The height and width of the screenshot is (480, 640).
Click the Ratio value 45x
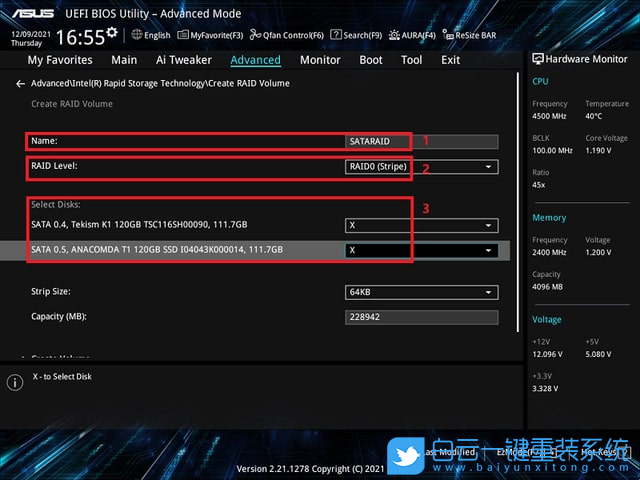pos(538,185)
